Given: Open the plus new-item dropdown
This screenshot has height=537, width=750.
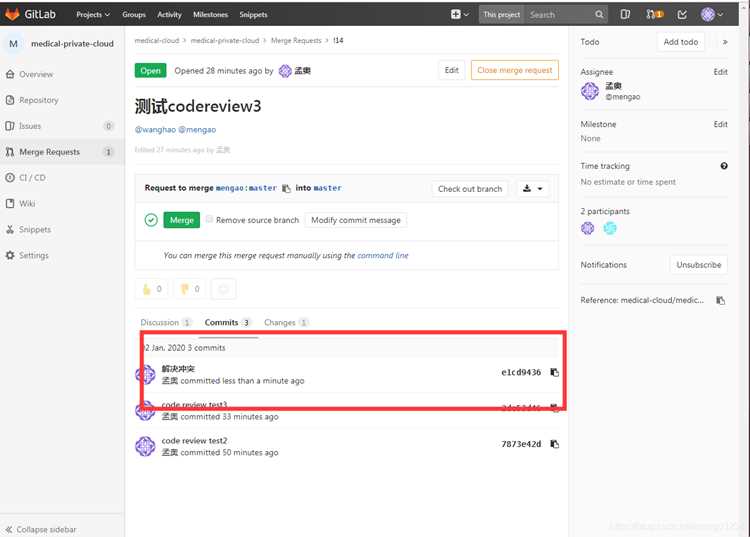Looking at the screenshot, I should pyautogui.click(x=460, y=14).
